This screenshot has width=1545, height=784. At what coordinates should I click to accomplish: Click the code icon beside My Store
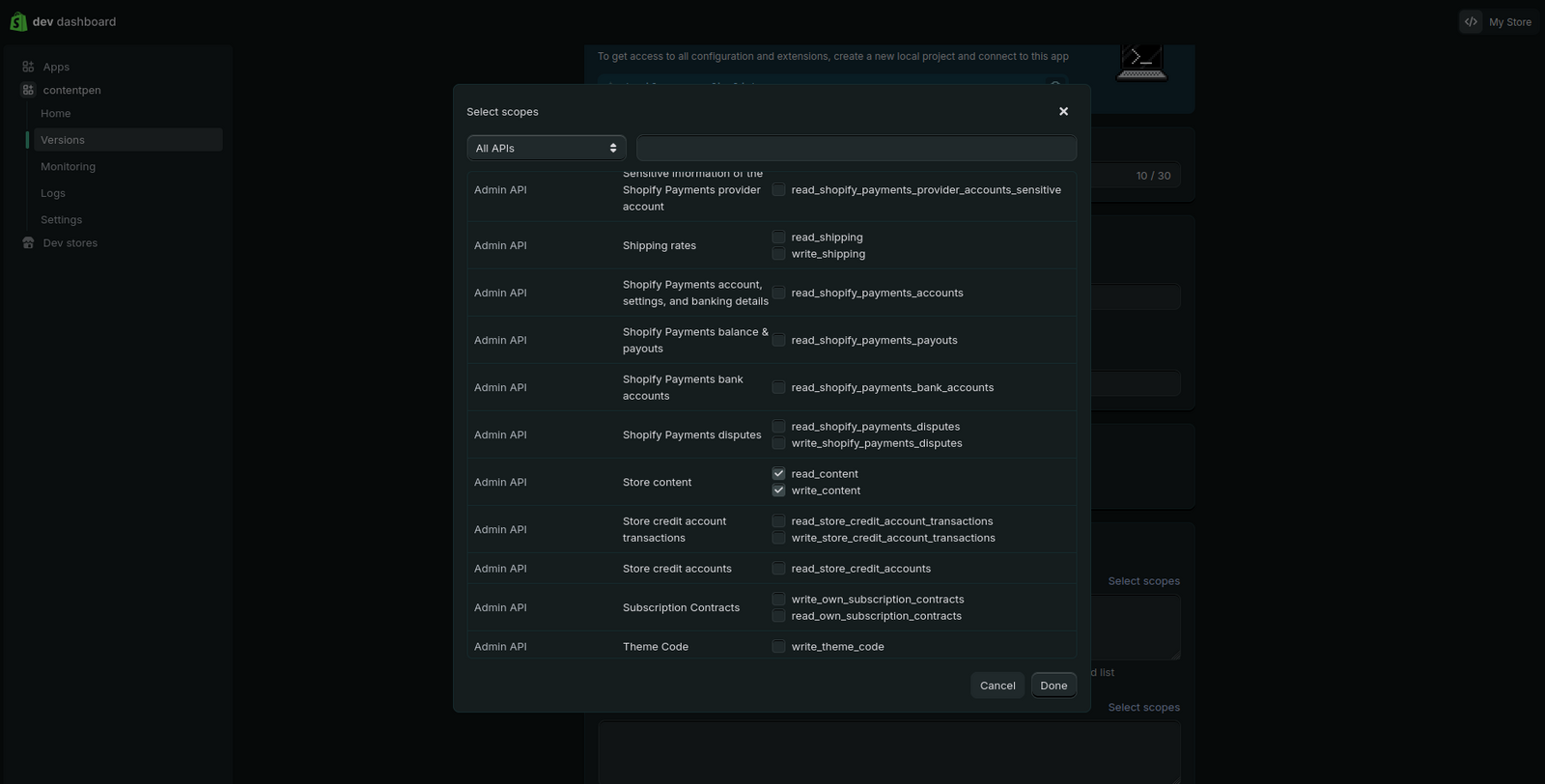[x=1471, y=21]
